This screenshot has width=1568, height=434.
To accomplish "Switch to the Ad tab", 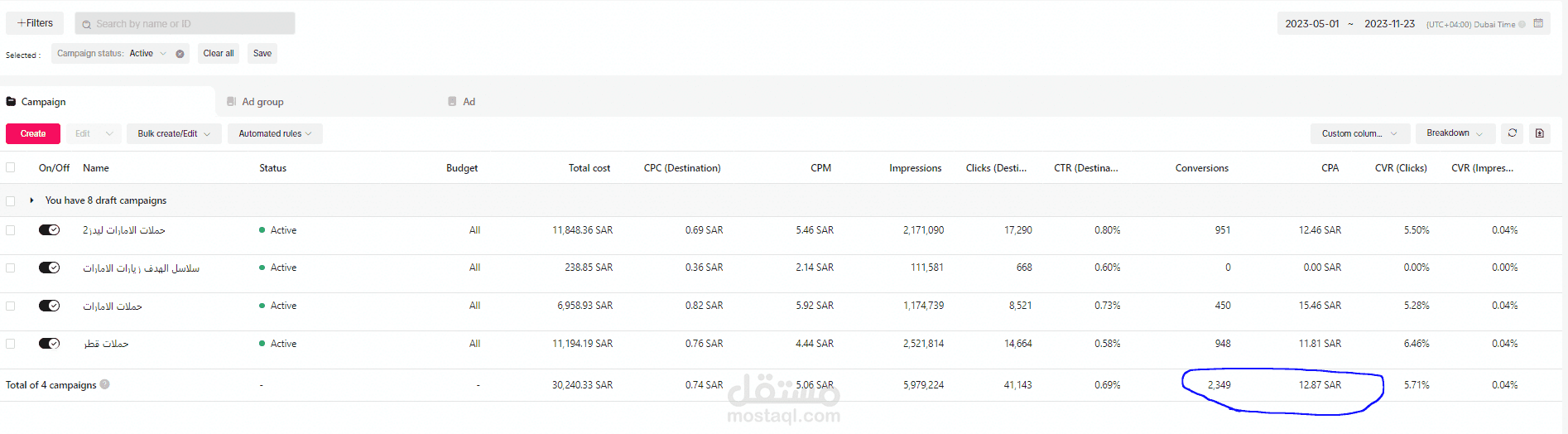I will click(469, 102).
